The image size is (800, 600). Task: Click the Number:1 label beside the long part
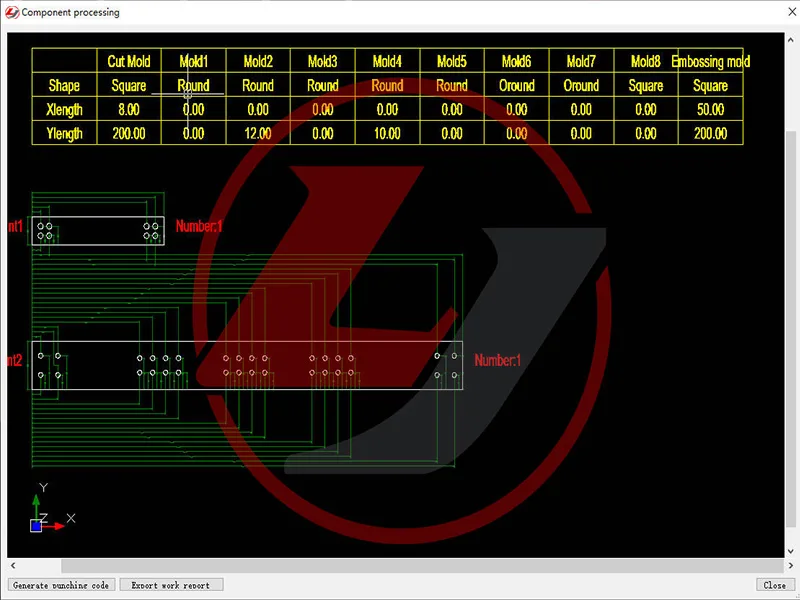click(x=497, y=361)
